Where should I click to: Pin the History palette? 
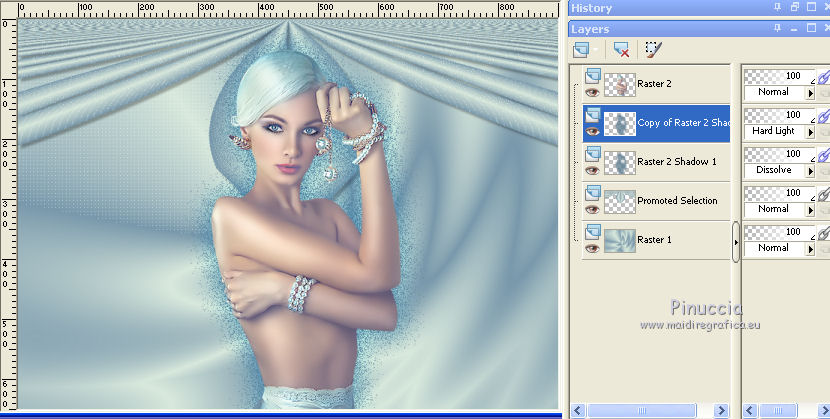(x=778, y=7)
